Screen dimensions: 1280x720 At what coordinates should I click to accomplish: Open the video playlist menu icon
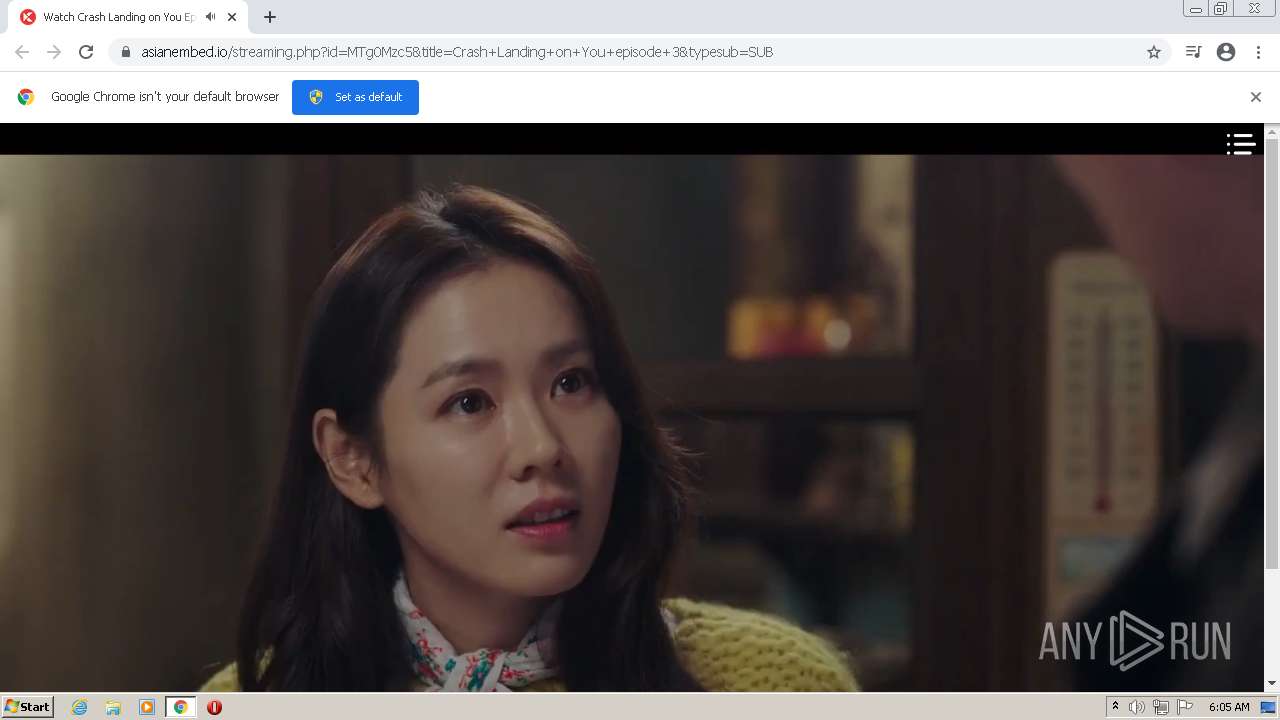pos(1241,145)
